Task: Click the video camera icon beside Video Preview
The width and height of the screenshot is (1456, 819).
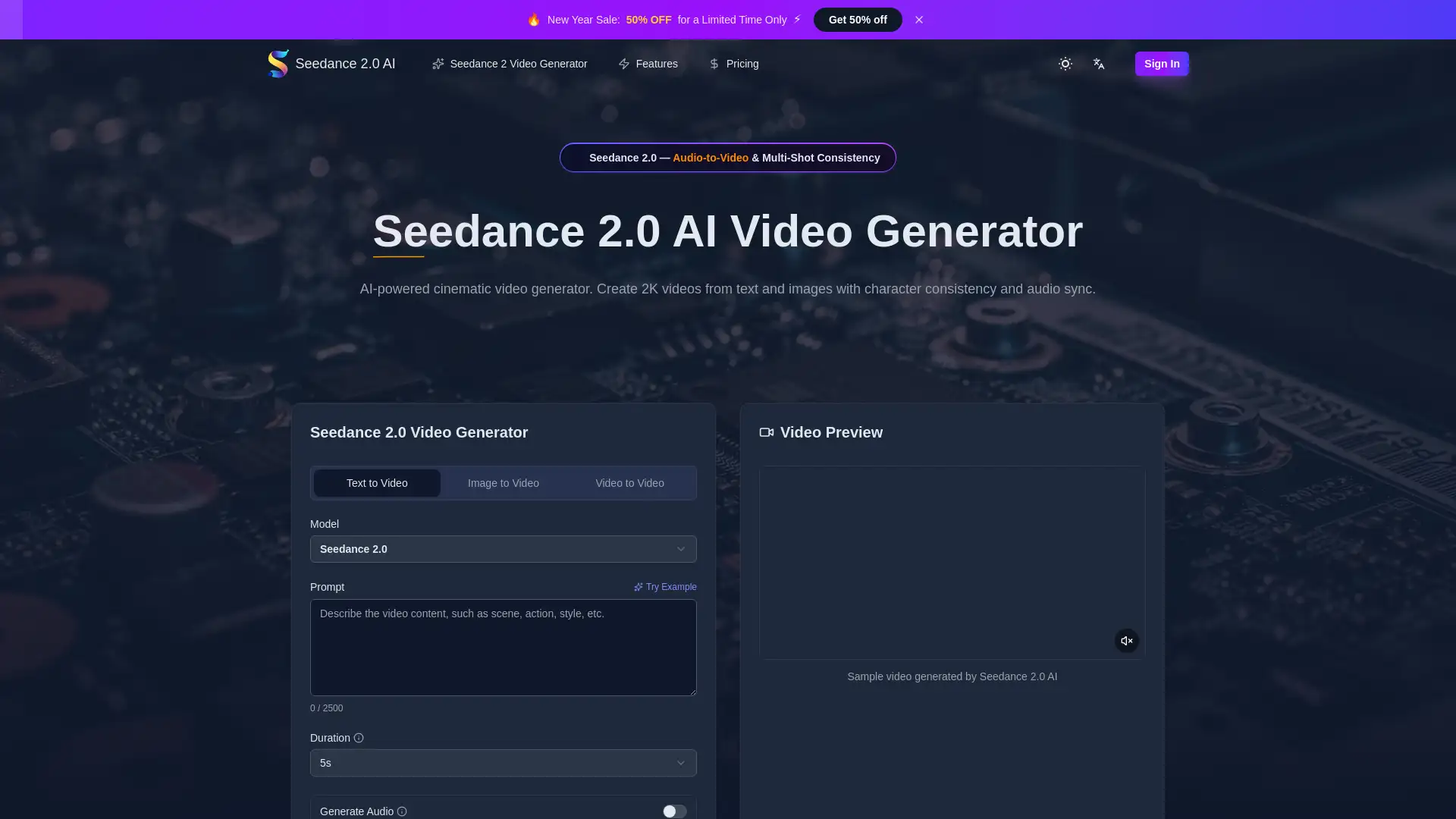Action: (766, 432)
